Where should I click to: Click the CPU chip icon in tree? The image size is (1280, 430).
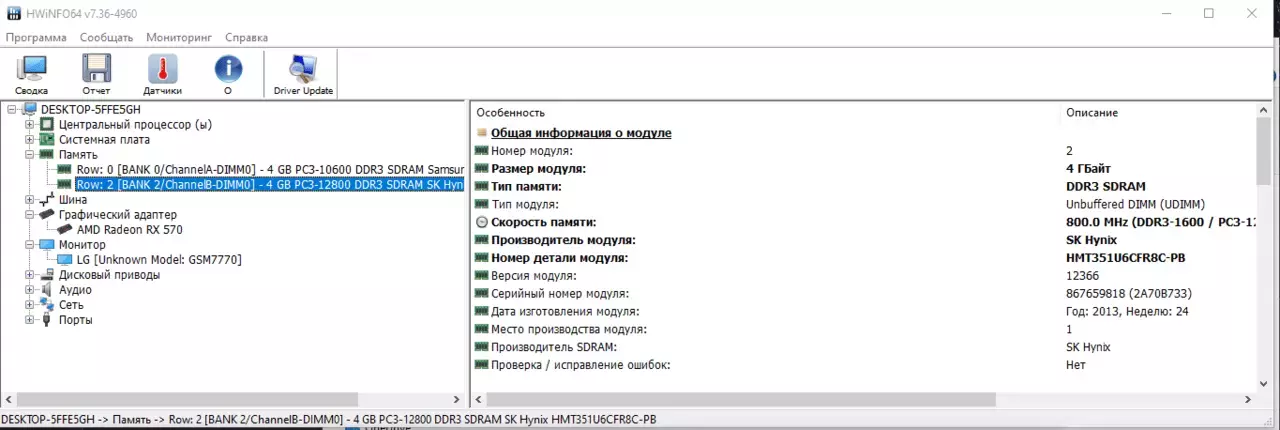click(x=47, y=124)
